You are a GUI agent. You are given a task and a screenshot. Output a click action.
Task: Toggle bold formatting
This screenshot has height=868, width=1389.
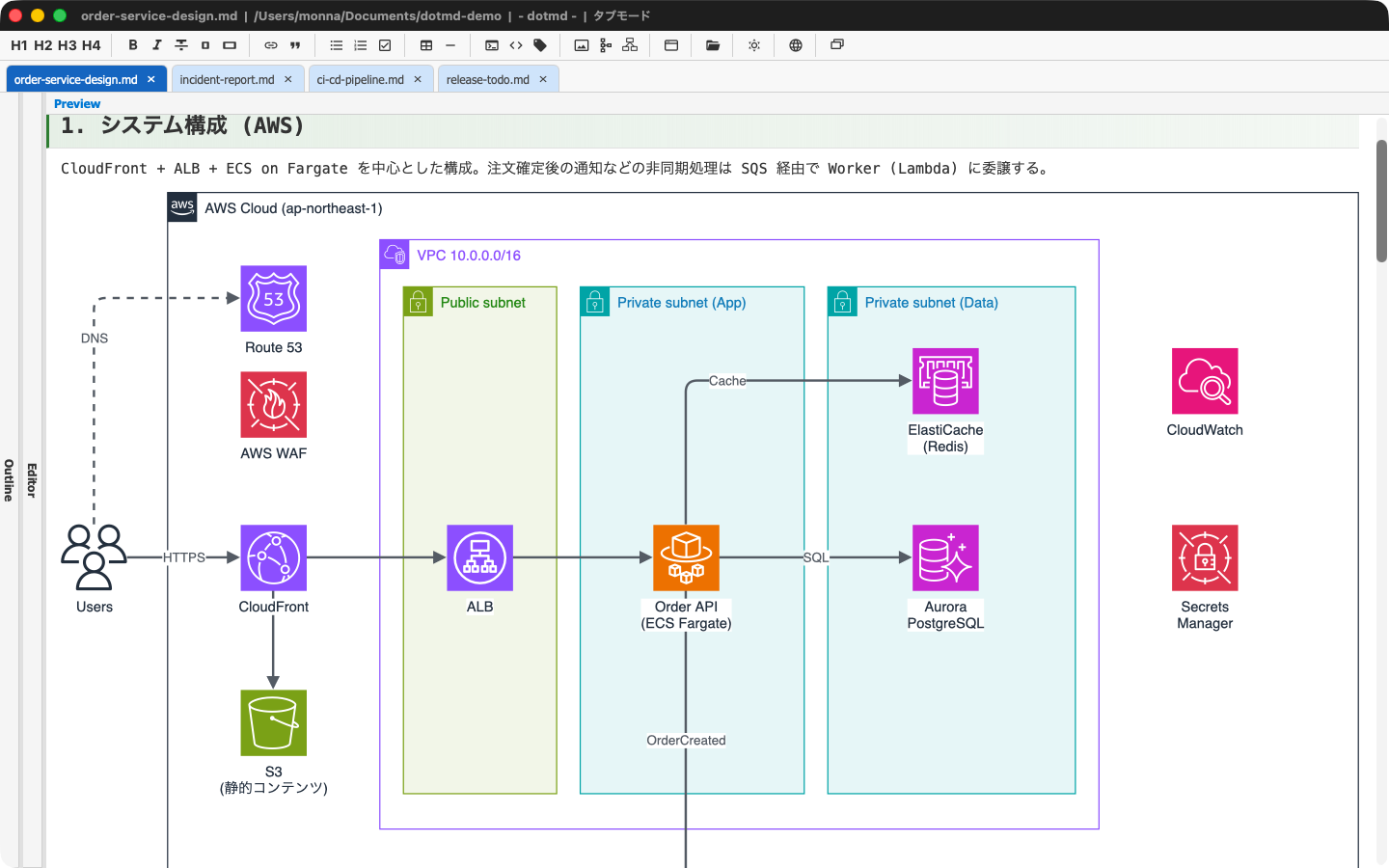pos(133,45)
